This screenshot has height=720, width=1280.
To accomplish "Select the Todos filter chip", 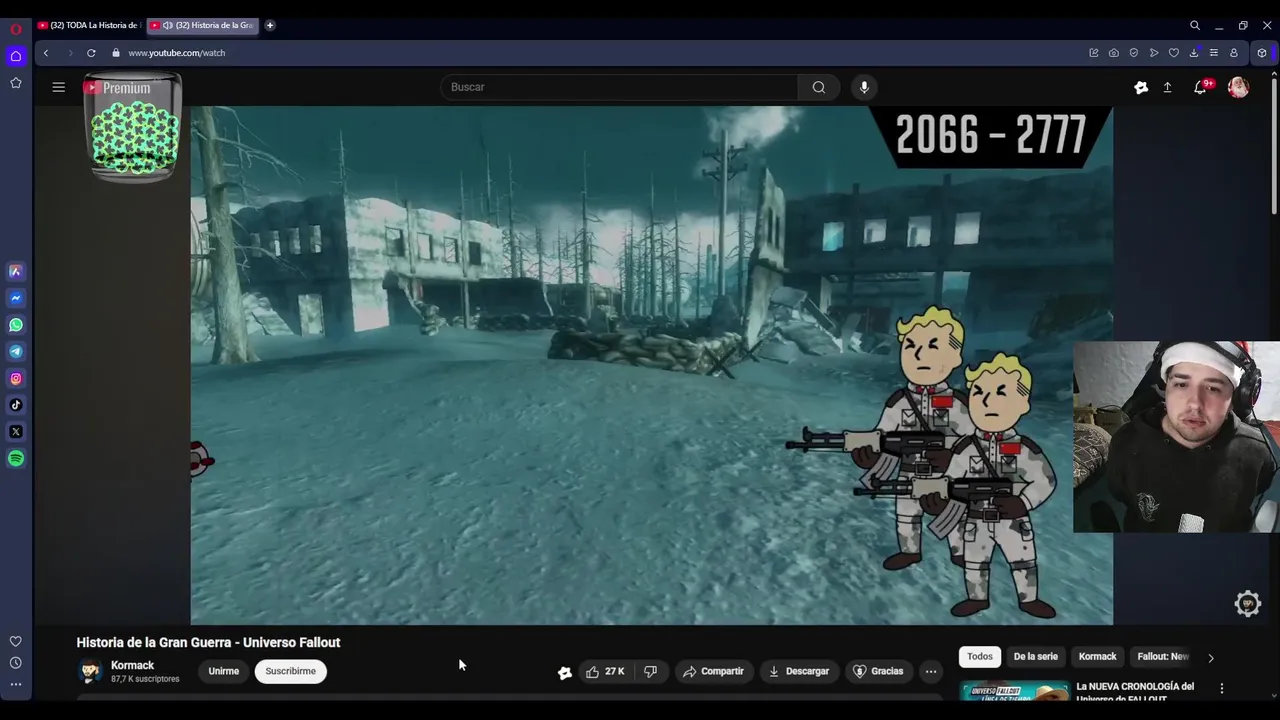I will coord(980,657).
